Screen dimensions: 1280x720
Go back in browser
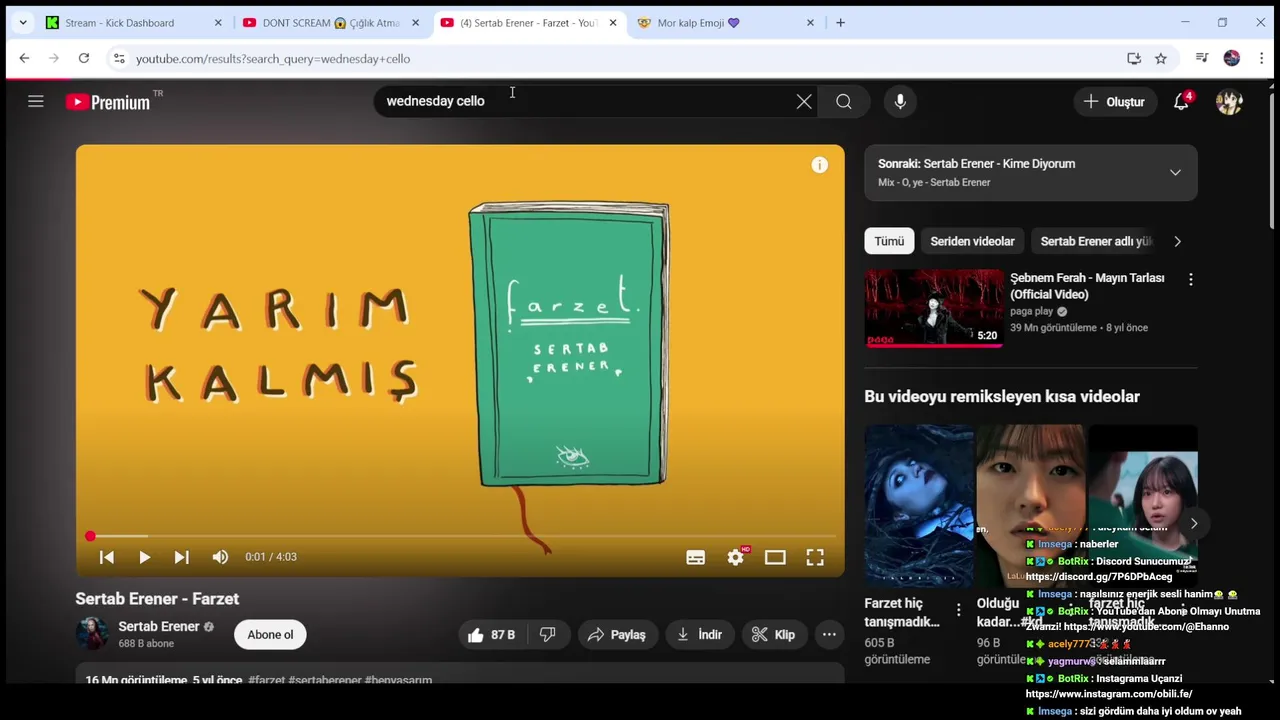click(24, 59)
